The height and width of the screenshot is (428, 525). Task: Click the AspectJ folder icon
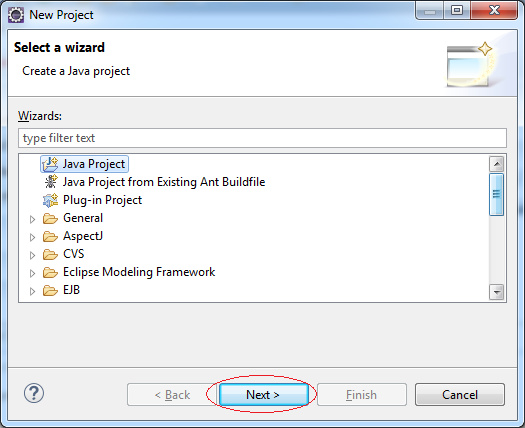(x=50, y=236)
